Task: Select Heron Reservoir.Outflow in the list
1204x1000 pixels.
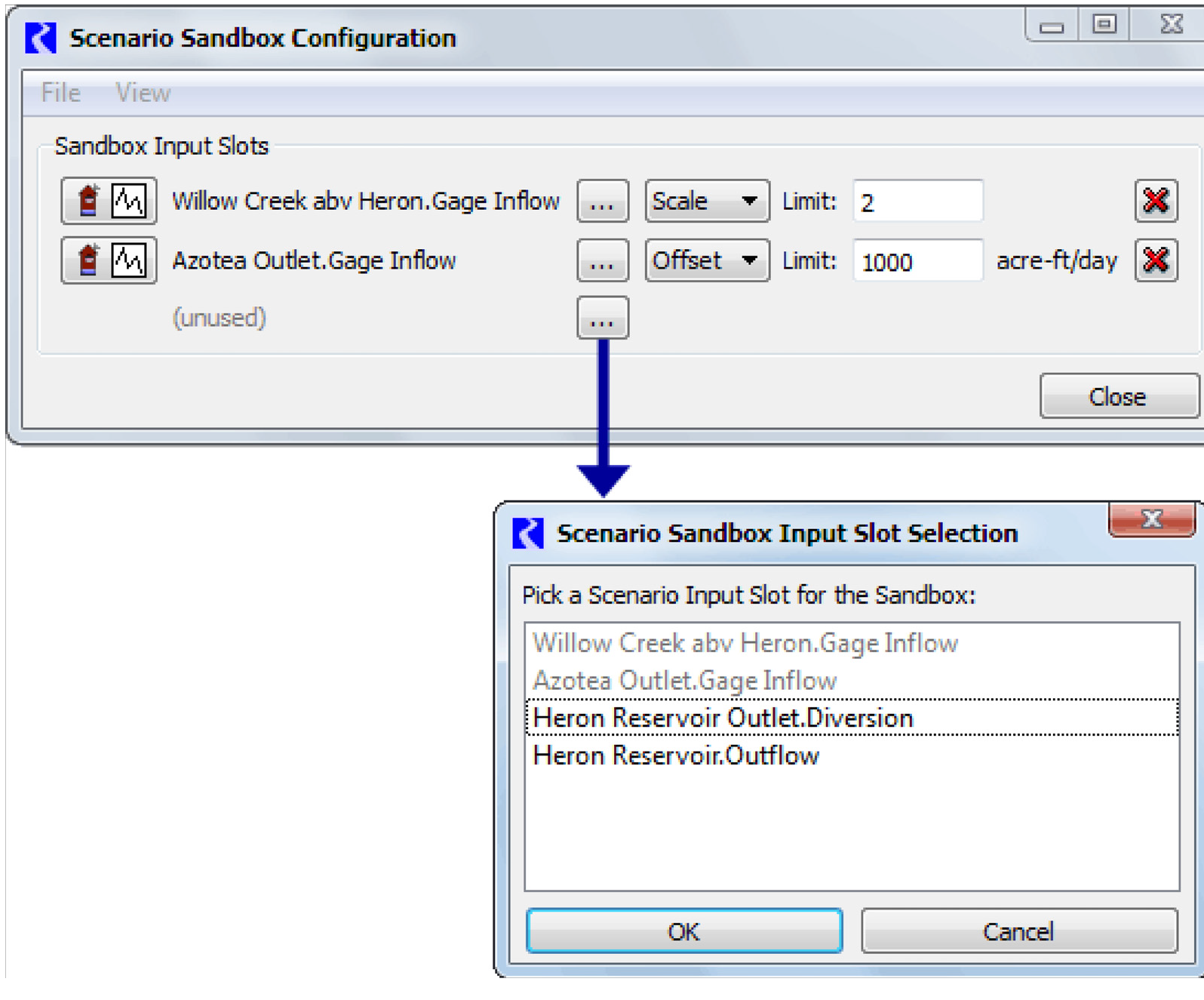Action: click(676, 755)
